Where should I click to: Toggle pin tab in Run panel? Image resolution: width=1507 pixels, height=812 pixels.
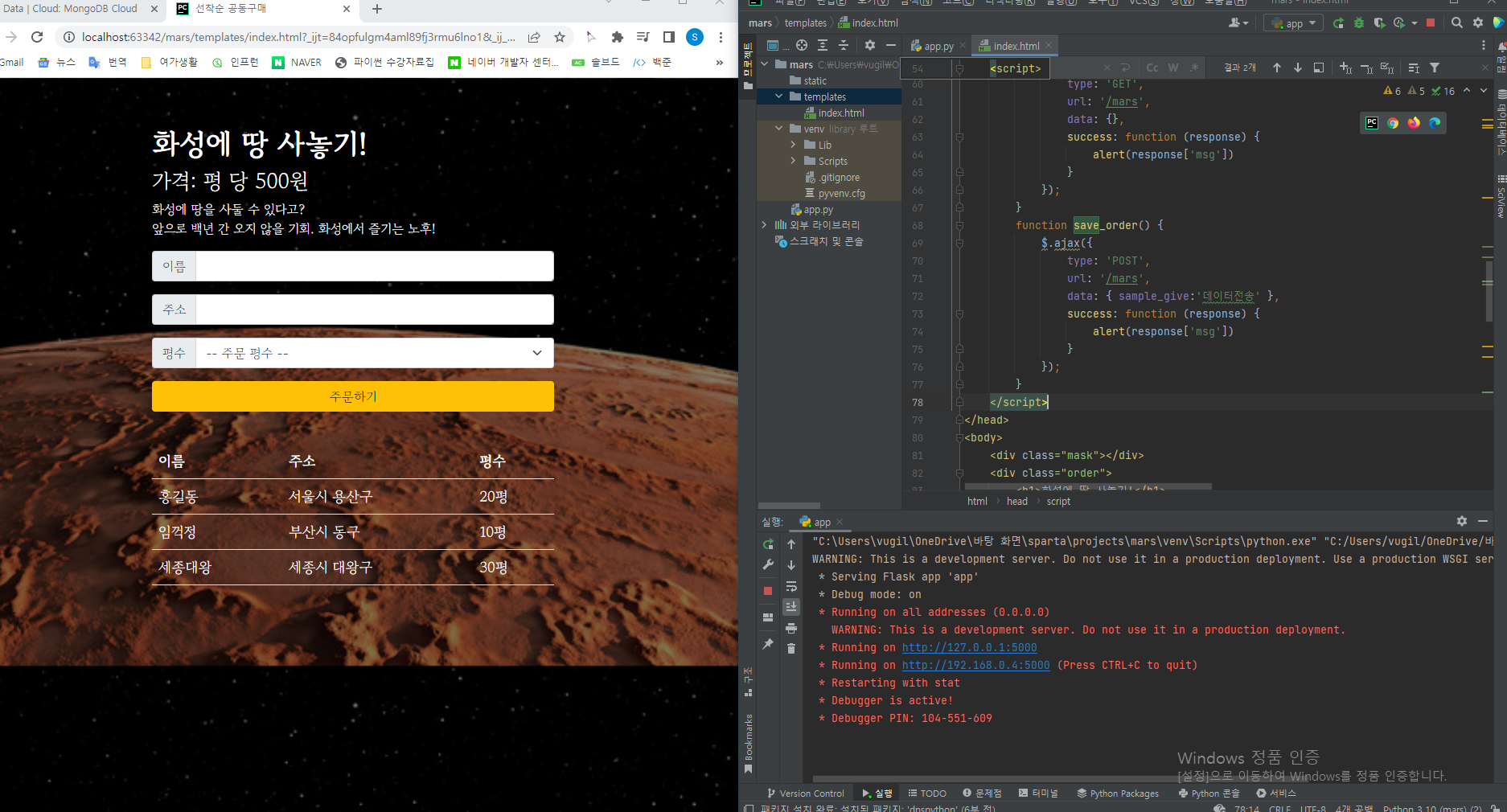coord(768,644)
